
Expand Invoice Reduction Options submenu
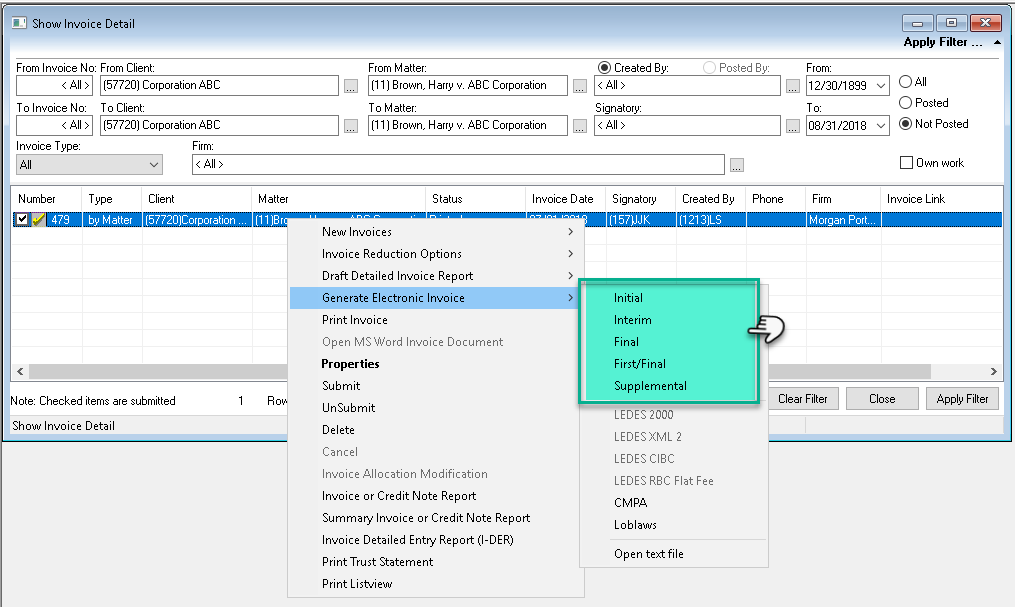tap(436, 254)
